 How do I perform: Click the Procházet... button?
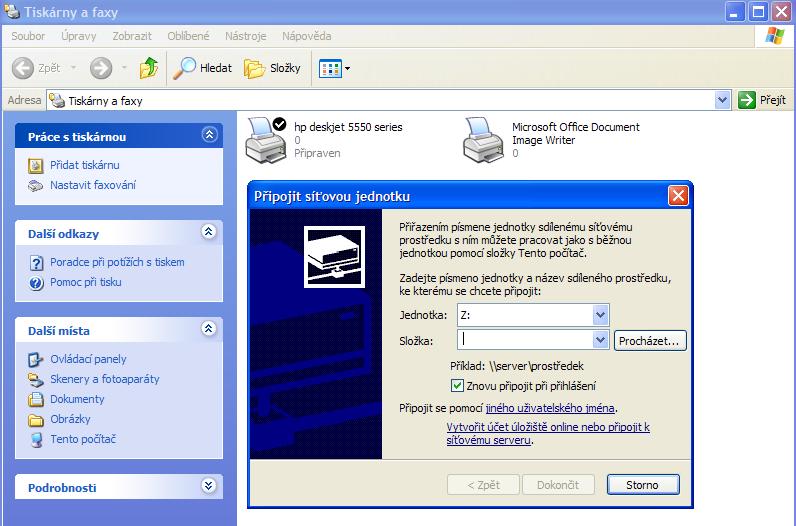[650, 341]
